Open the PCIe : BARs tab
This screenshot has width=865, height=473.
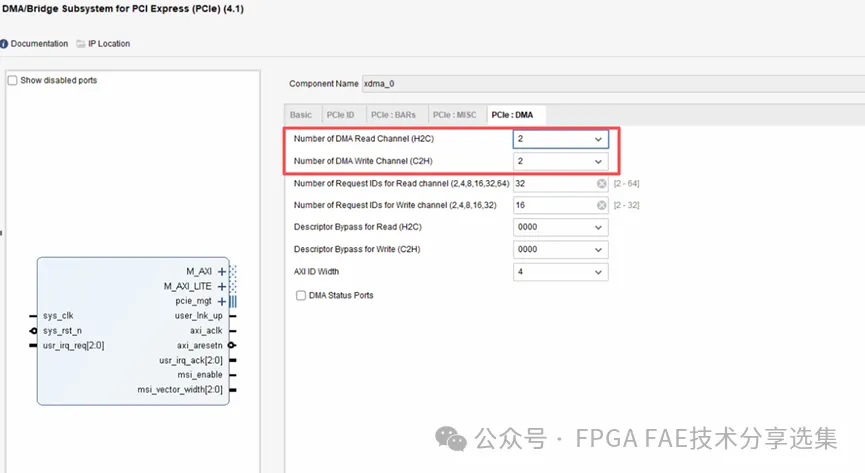[x=394, y=115]
